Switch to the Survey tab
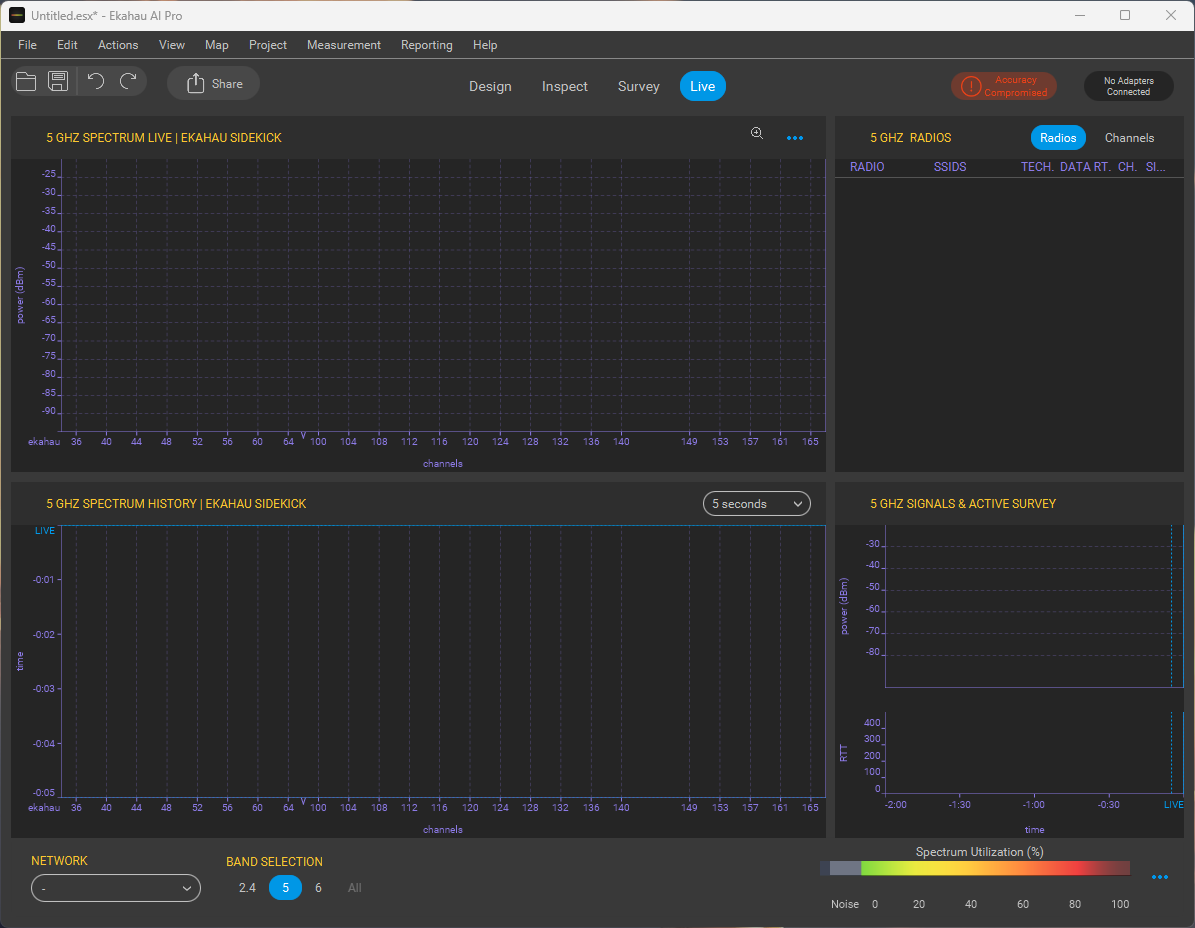Screen dimensions: 1195x928 (638, 86)
